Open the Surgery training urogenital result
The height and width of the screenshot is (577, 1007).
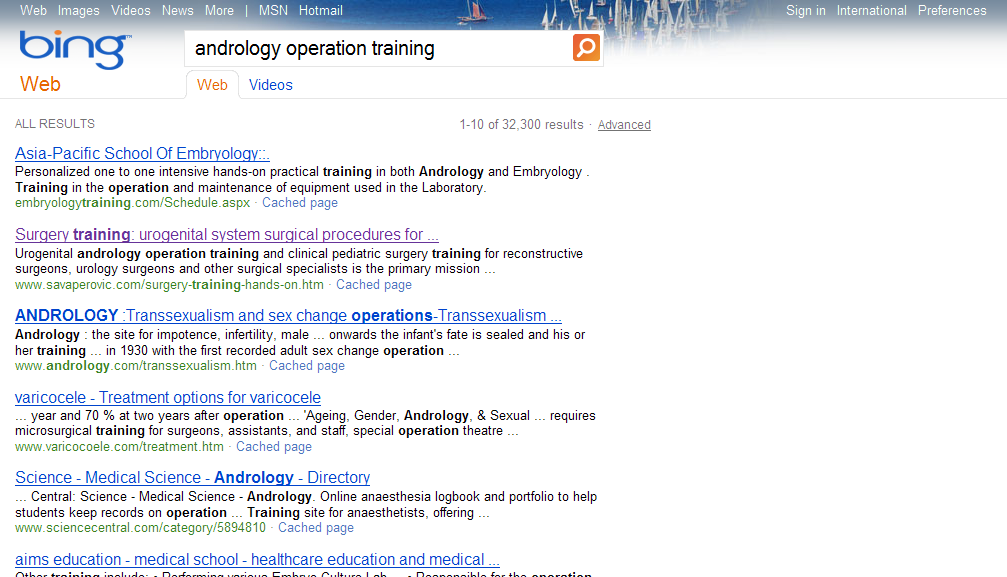(226, 235)
